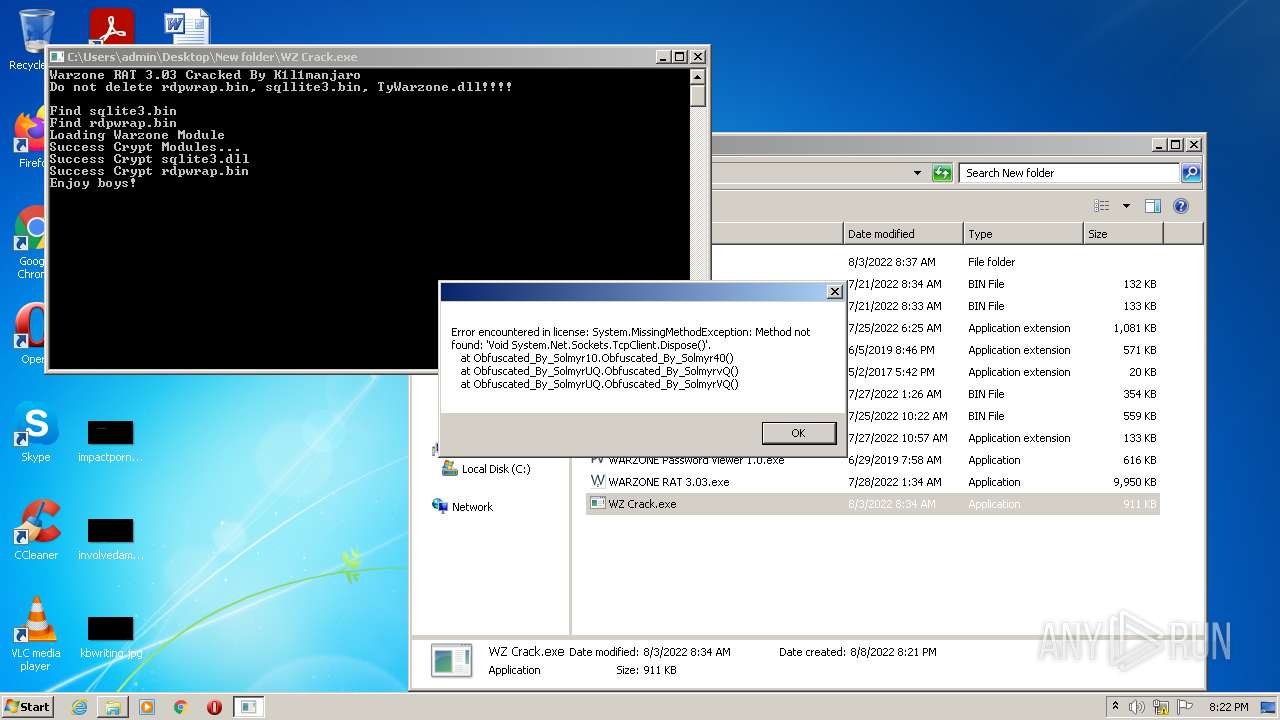The width and height of the screenshot is (1280, 720).
Task: Select the impactporn desktop file
Action: [x=110, y=441]
